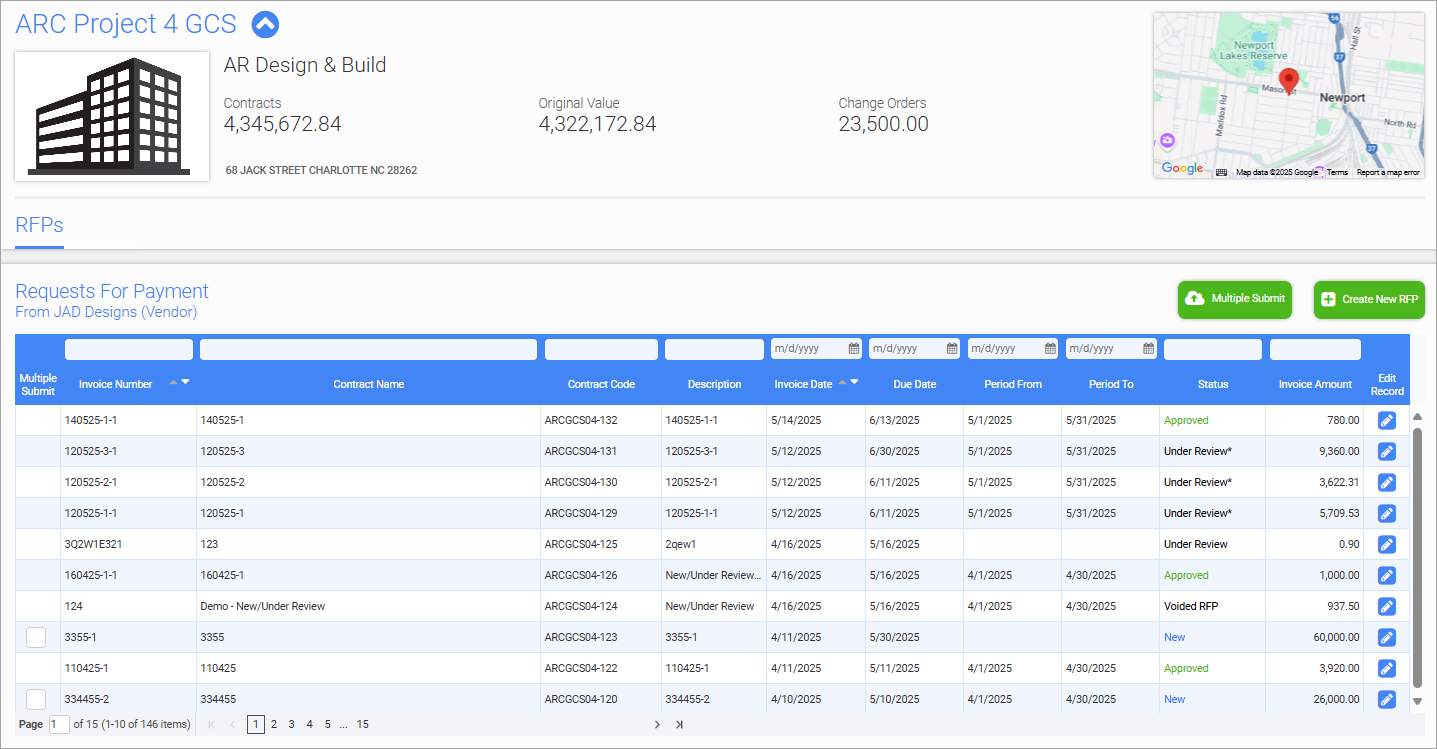Viewport: 1437px width, 749px height.
Task: Open calendar picker in Period To filter
Action: (1148, 349)
